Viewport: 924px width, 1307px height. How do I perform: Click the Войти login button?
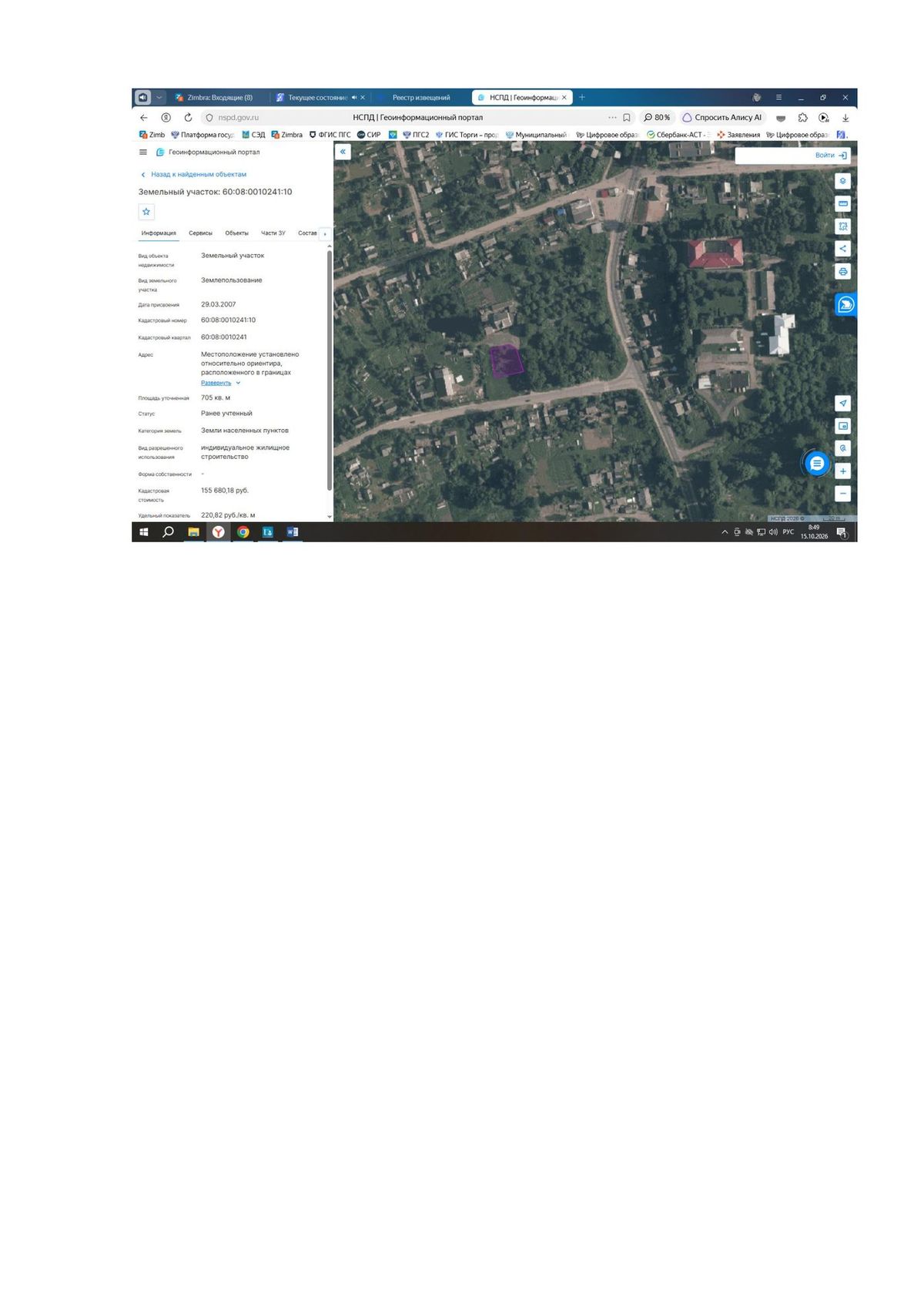click(831, 156)
